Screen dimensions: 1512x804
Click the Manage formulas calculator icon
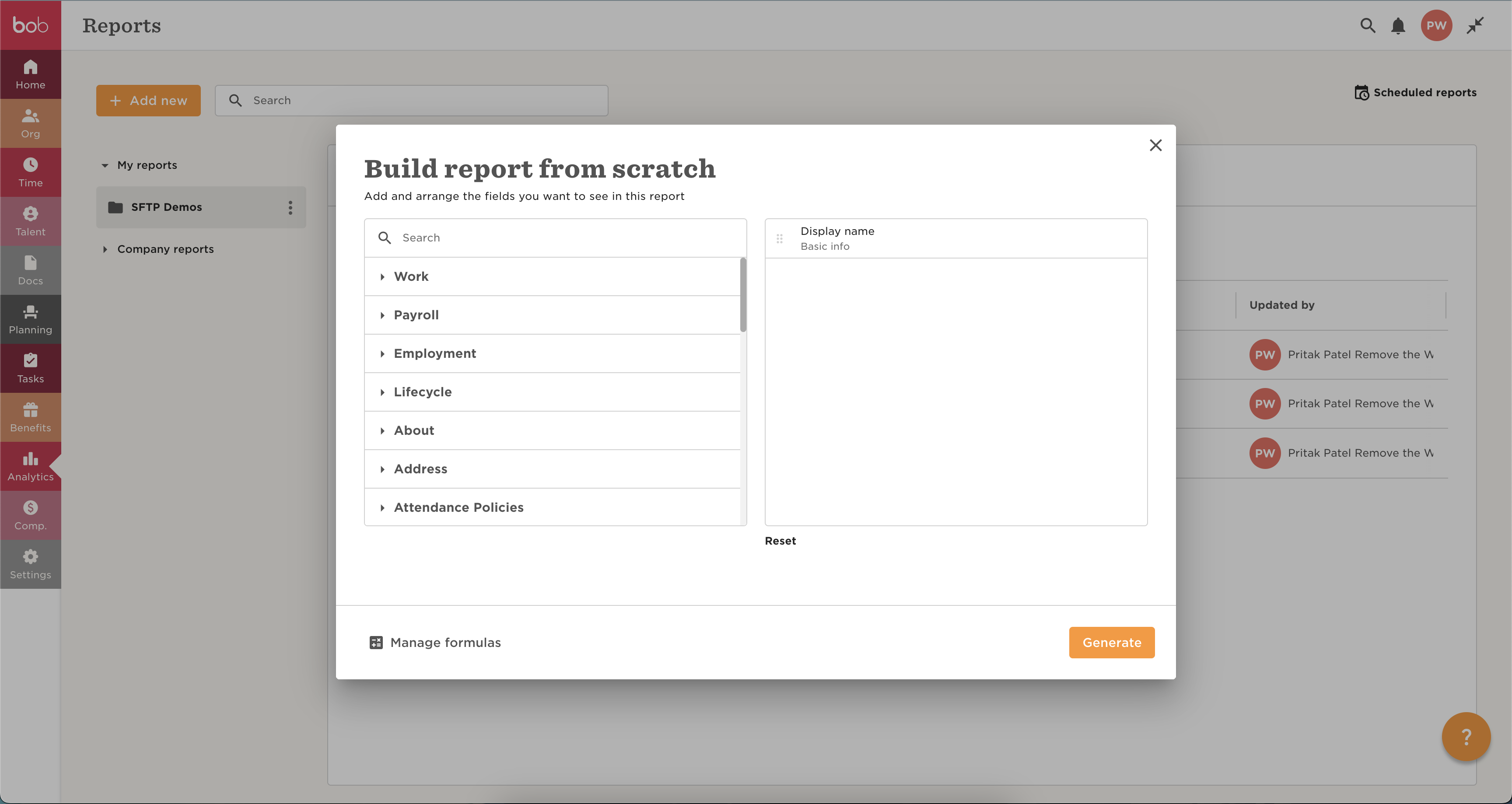coord(376,643)
